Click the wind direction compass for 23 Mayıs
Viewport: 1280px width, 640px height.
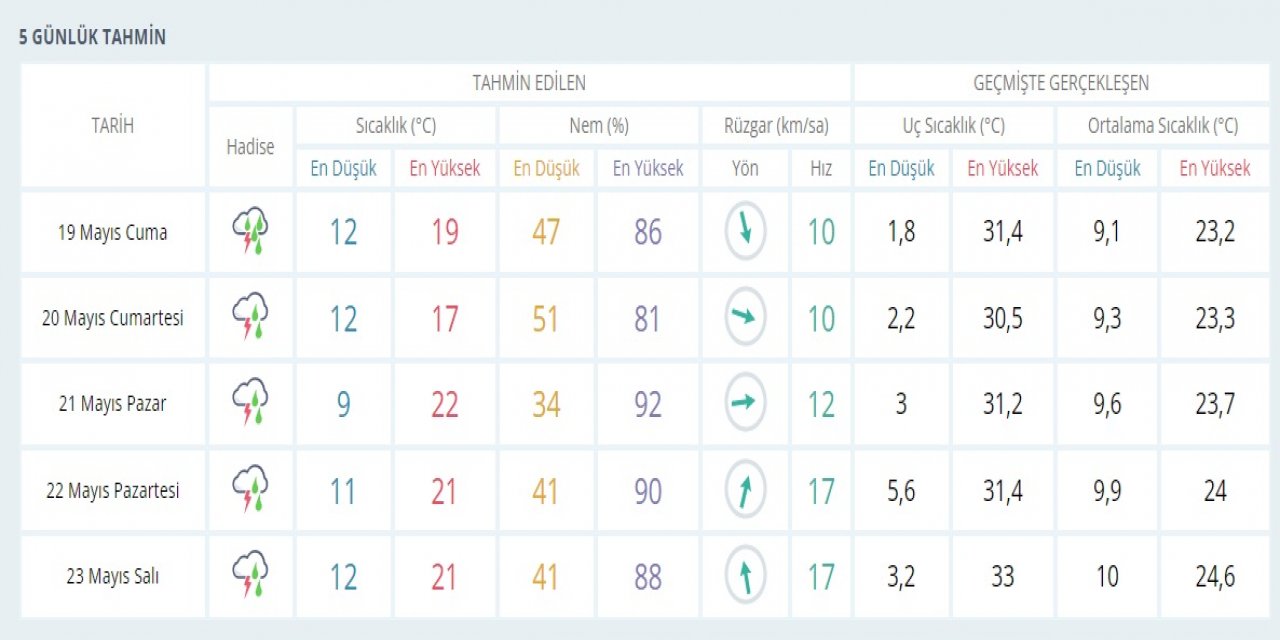(745, 577)
